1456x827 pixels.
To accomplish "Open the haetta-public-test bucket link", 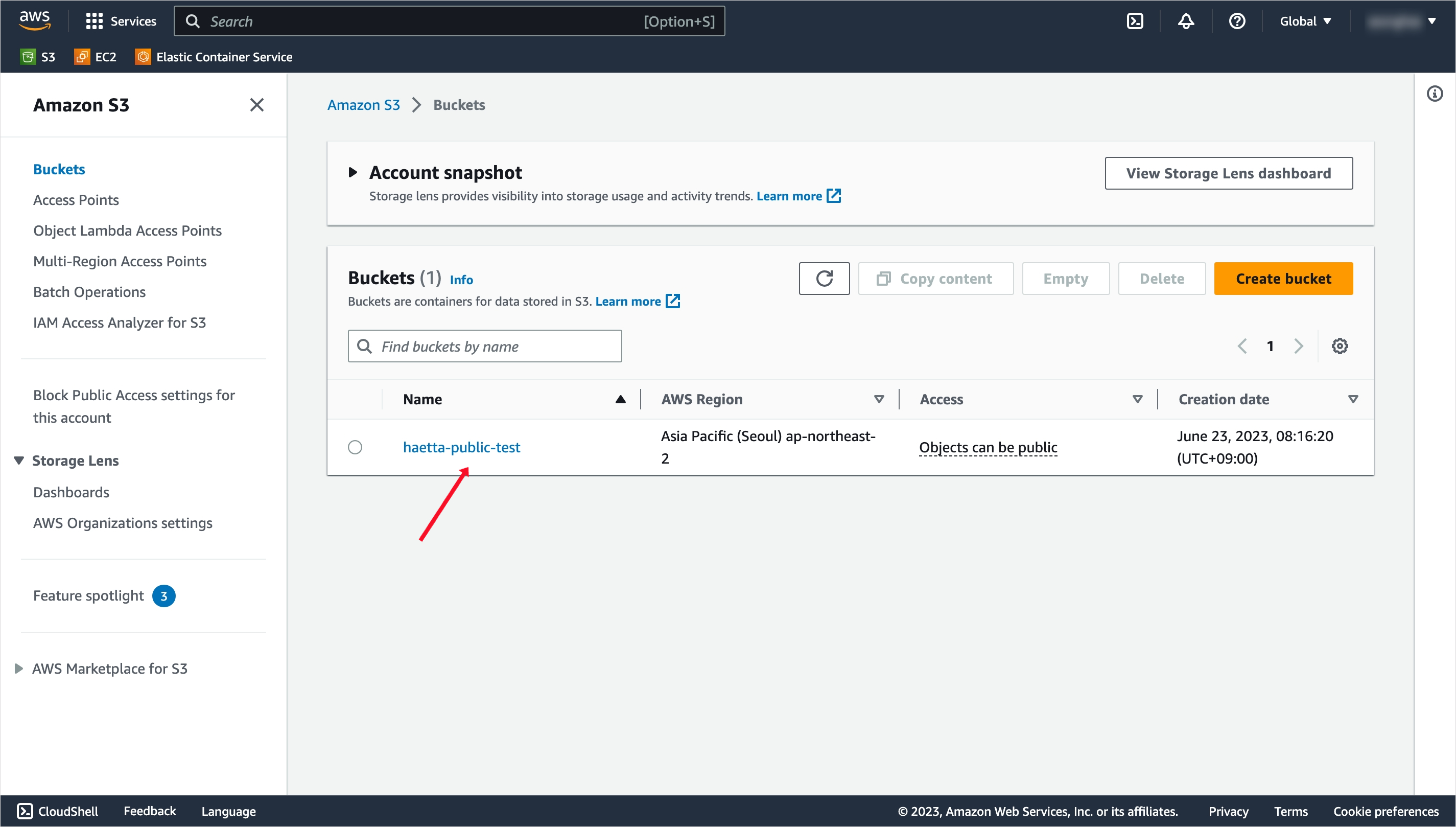I will point(461,447).
